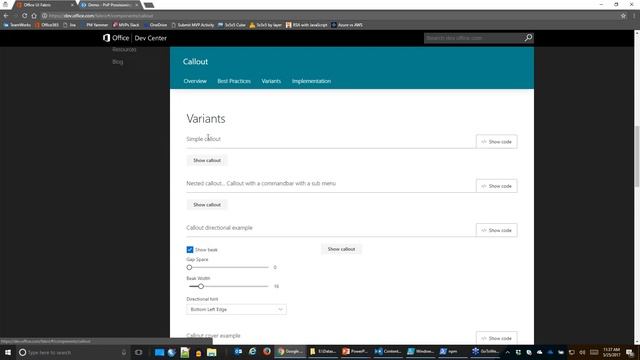Show code for Callout directional example
This screenshot has height=360, width=640.
(x=496, y=230)
